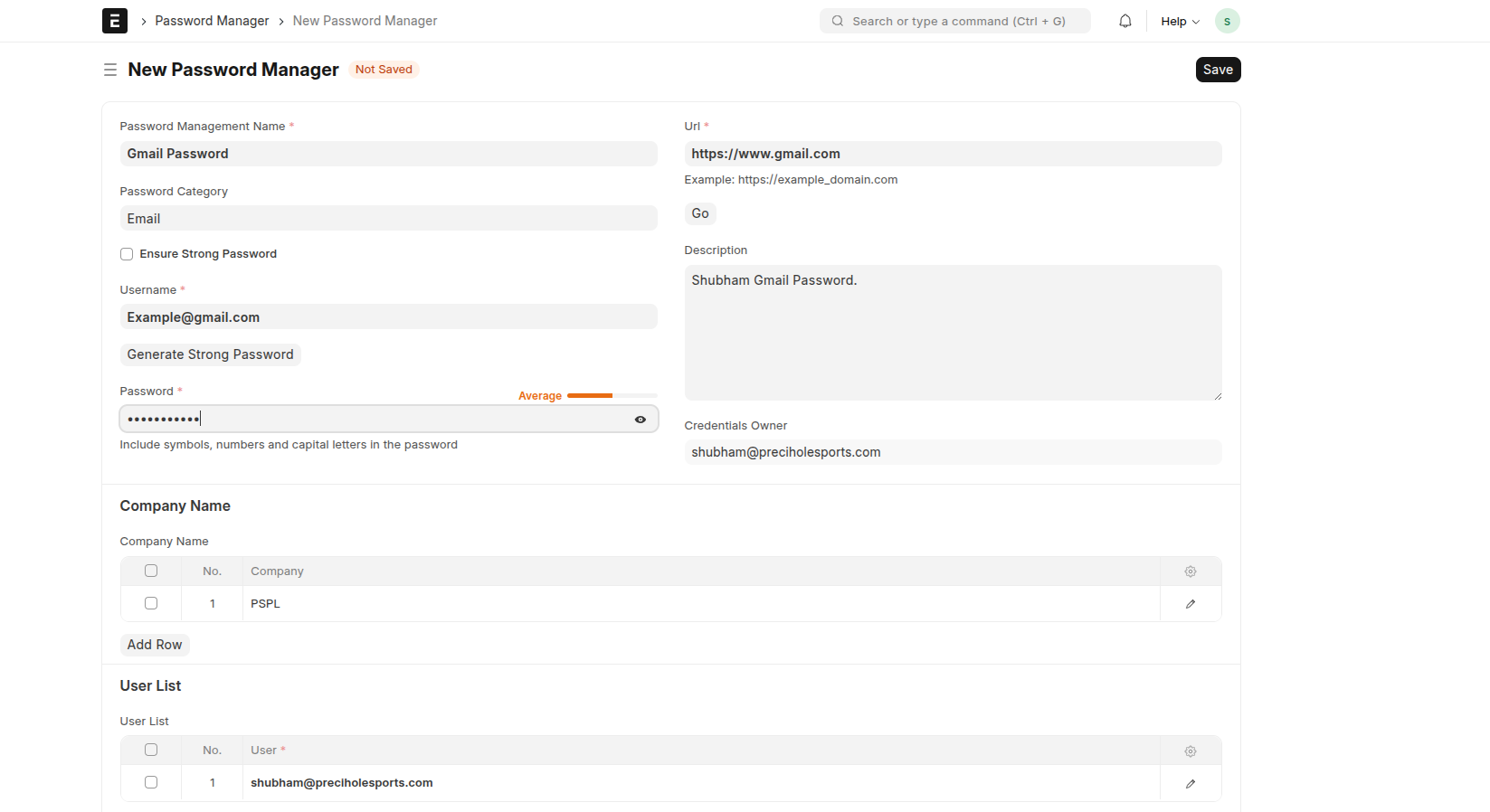Edit the PSPL row with pencil icon

pos(1191,604)
